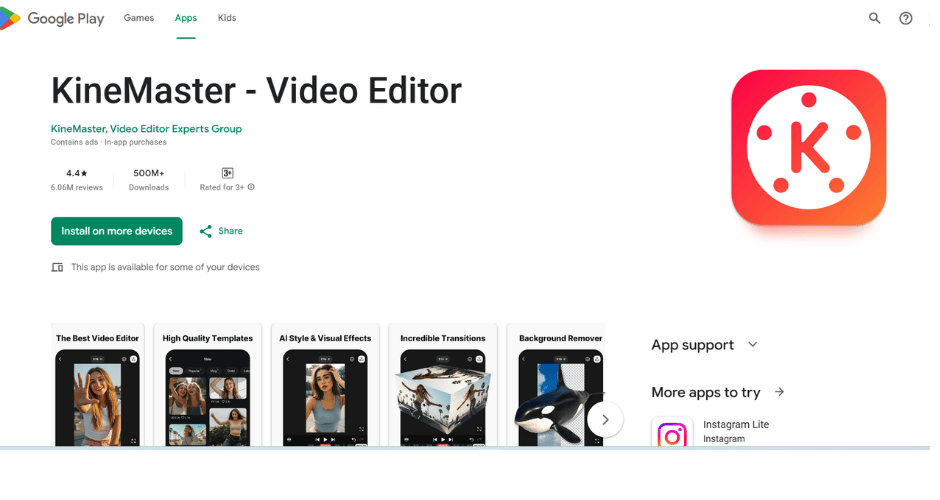Open KineMaster, Video Editor Experts Group developer link

(146, 129)
